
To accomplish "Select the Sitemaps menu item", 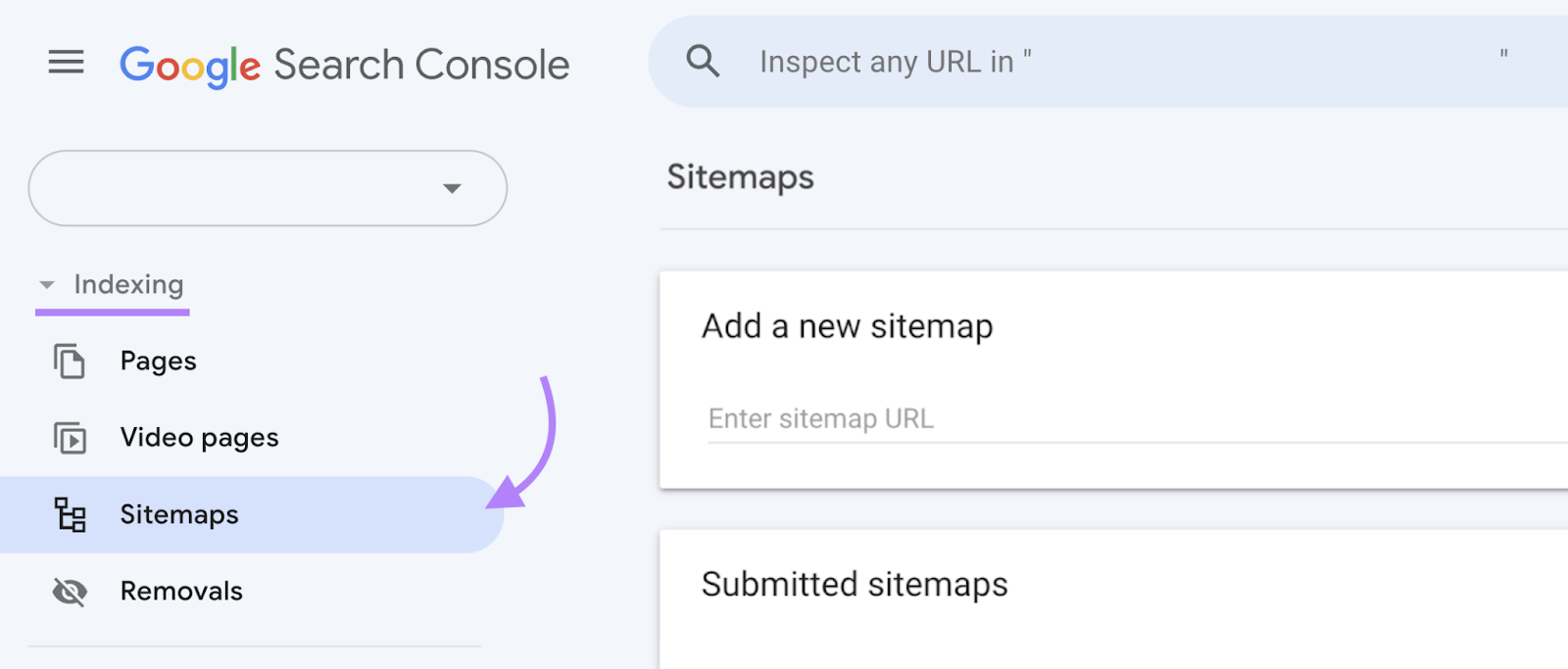I will [x=179, y=515].
